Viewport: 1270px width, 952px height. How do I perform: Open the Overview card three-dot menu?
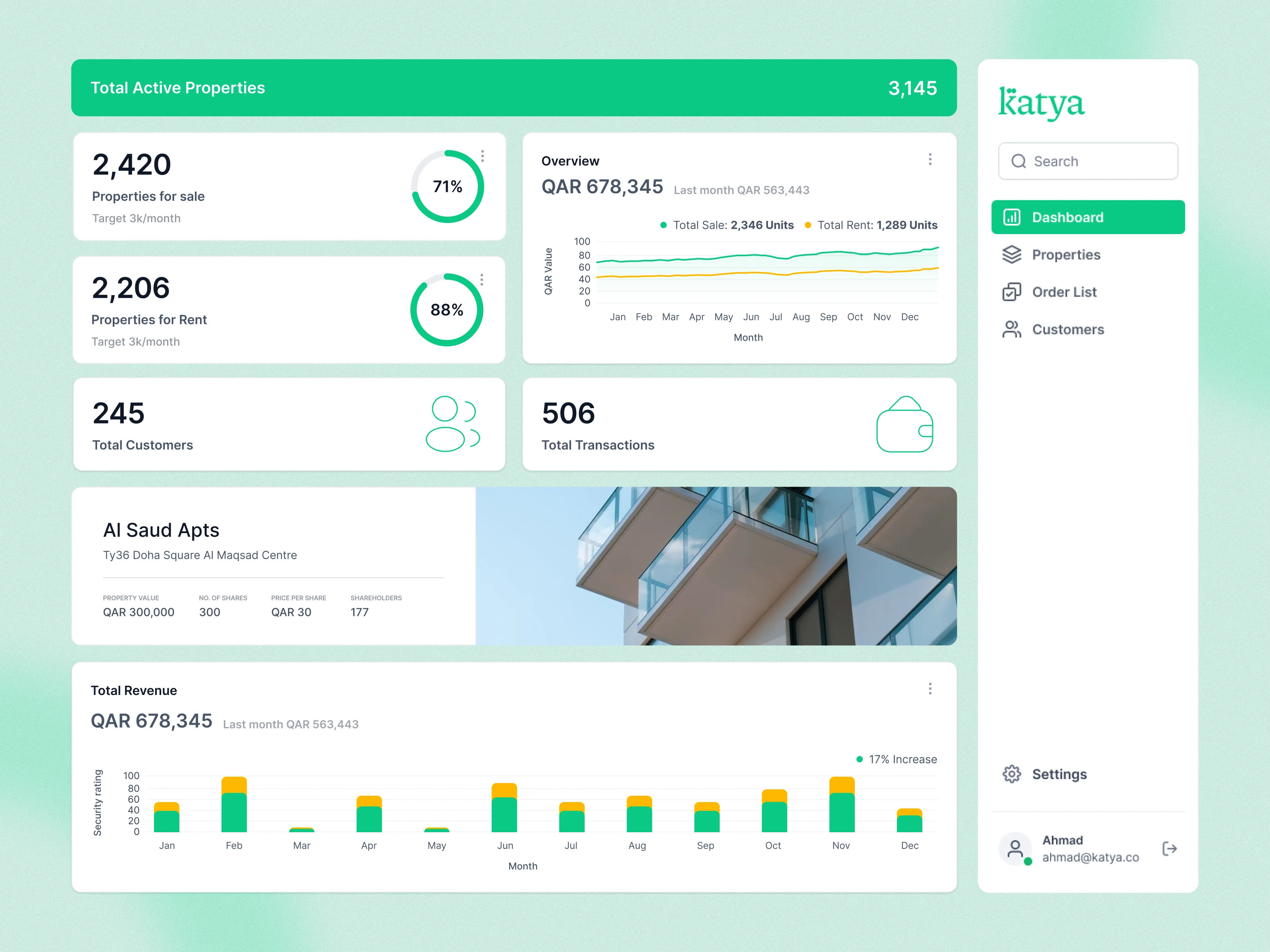(930, 159)
